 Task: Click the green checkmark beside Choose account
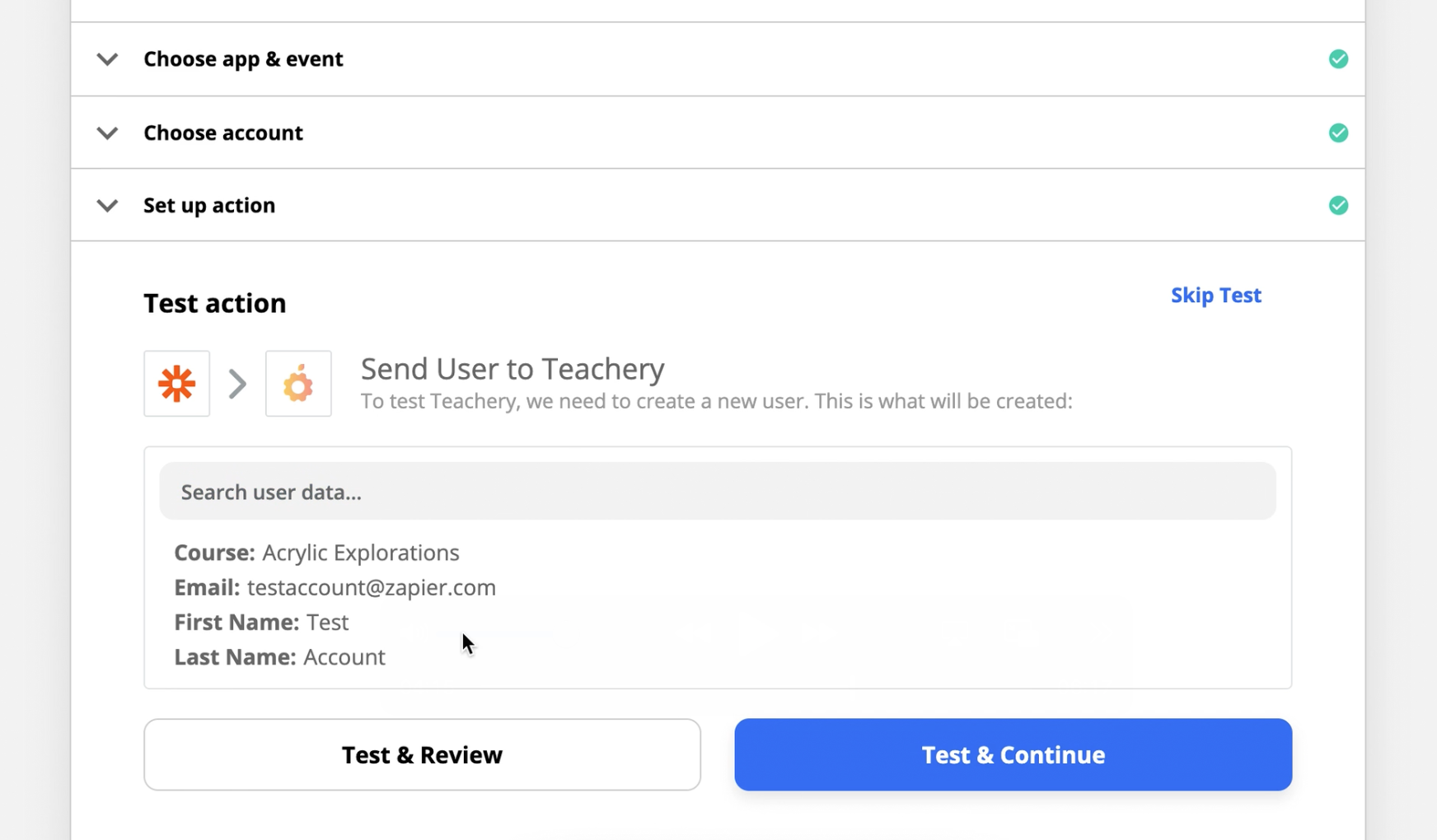[x=1338, y=133]
